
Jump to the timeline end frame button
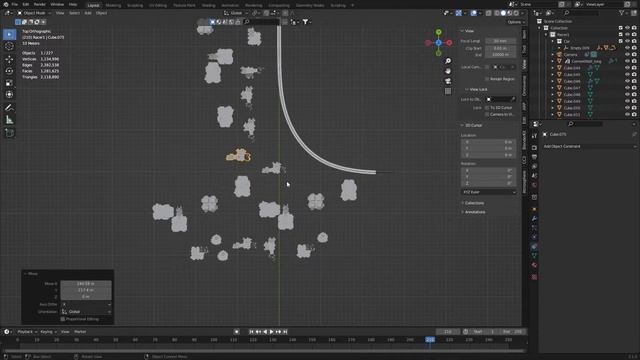pos(285,332)
